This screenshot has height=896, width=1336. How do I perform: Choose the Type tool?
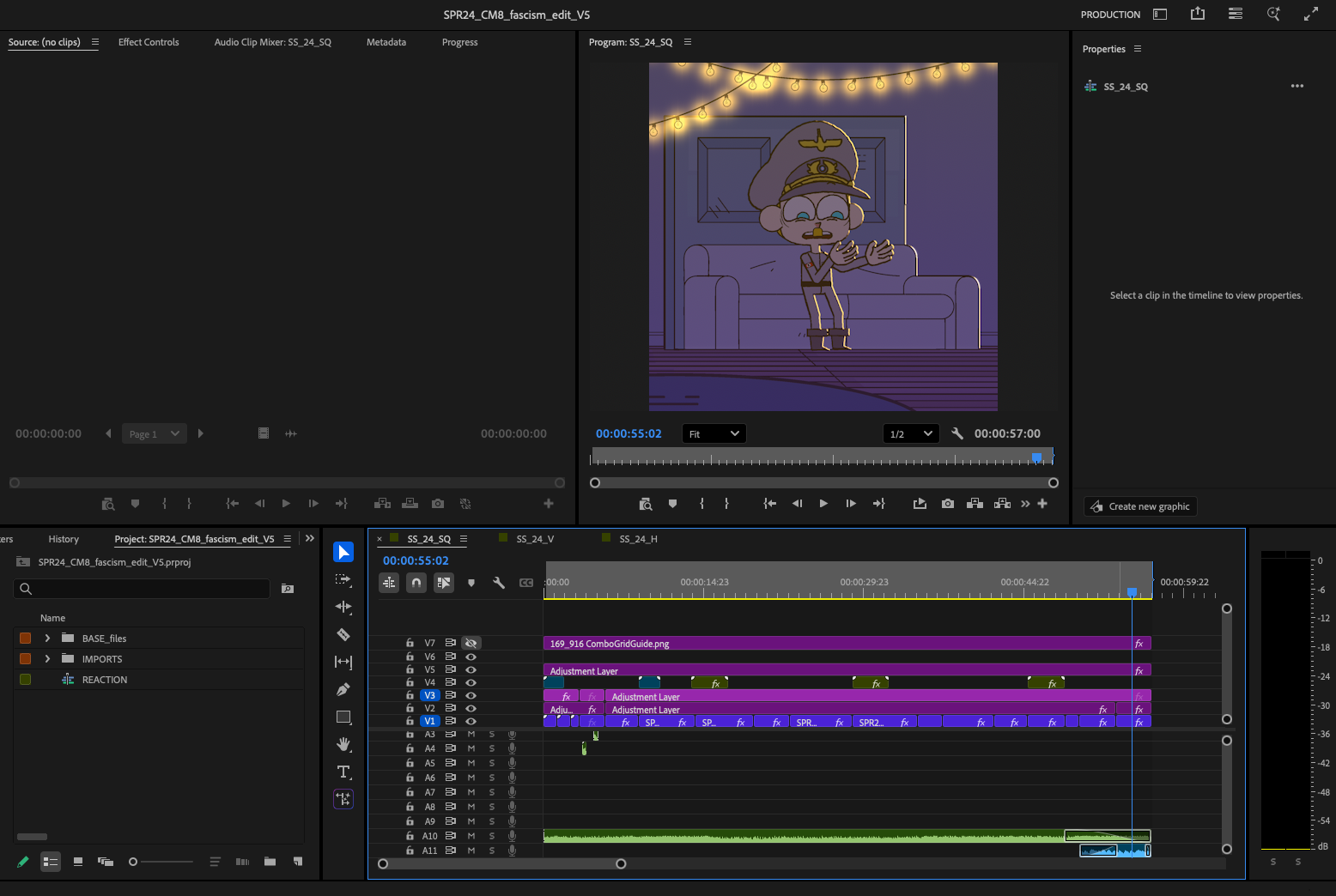click(343, 772)
